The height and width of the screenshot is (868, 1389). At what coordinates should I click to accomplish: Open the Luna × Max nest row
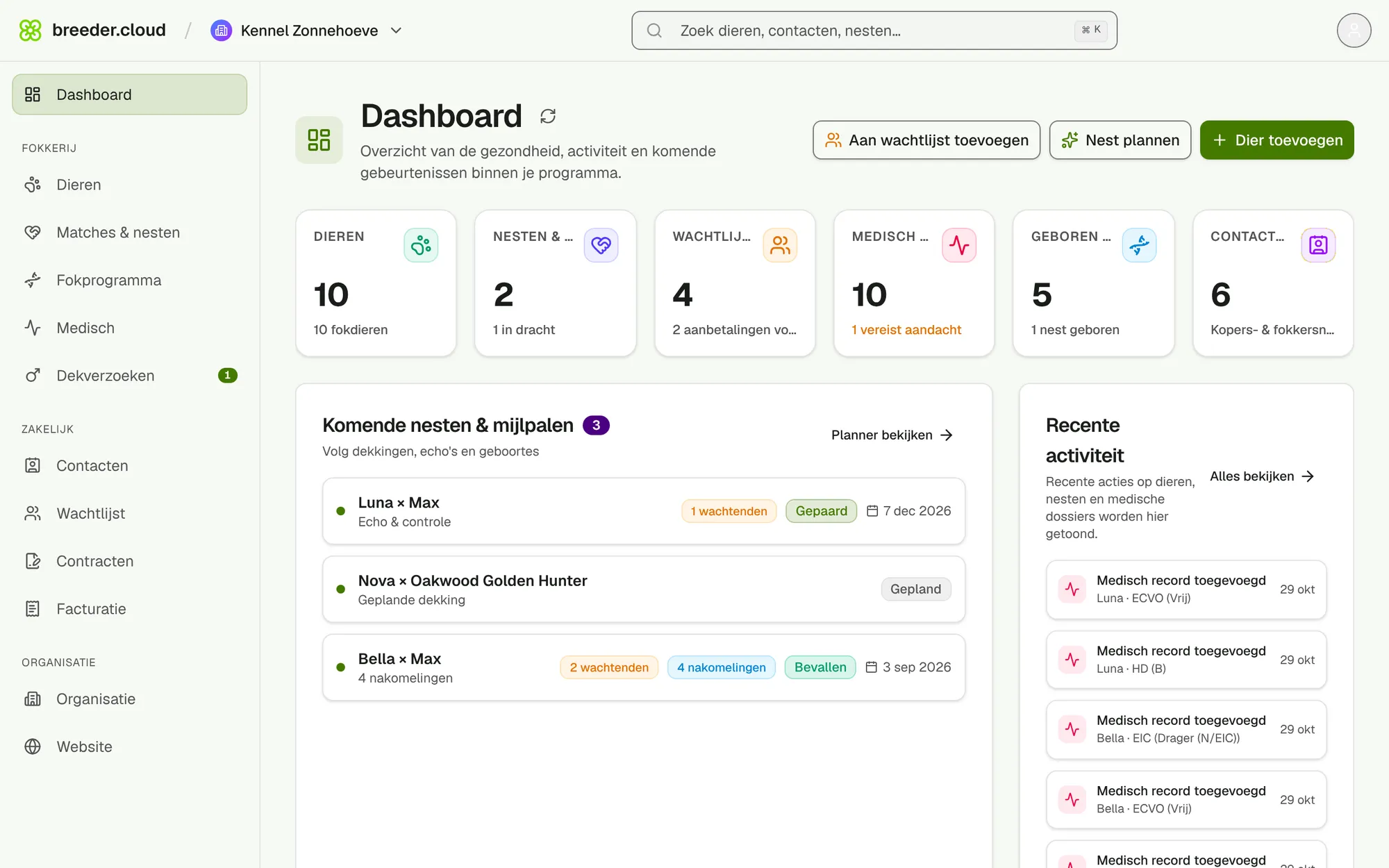tap(644, 511)
